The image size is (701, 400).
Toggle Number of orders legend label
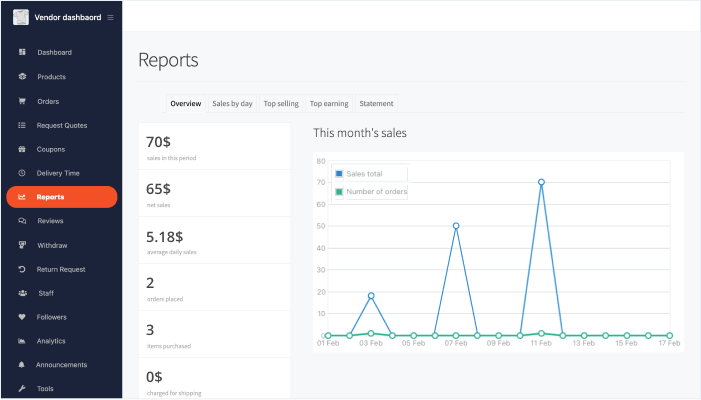(377, 192)
